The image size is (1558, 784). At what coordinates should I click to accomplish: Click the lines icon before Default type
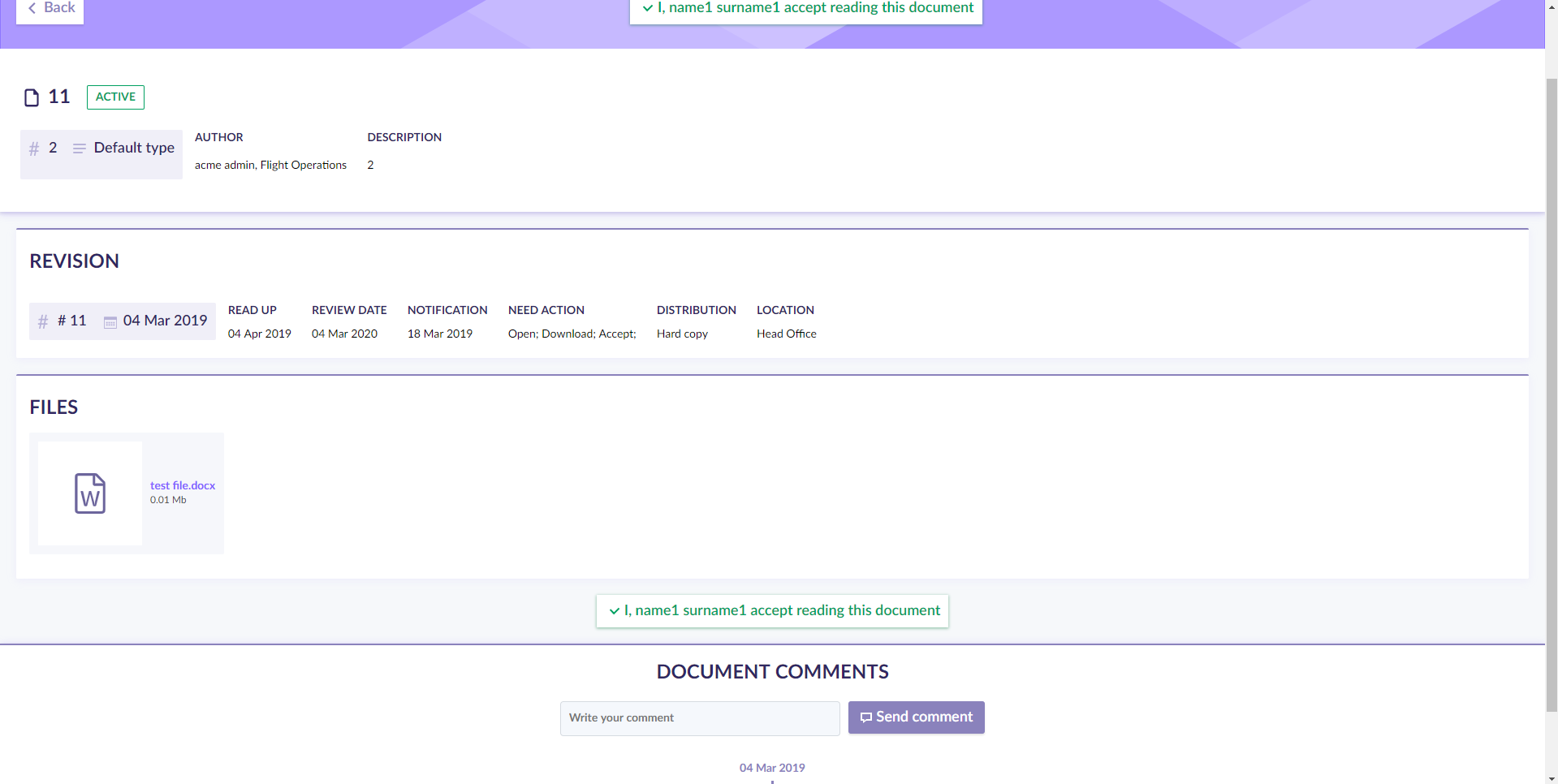tap(79, 149)
